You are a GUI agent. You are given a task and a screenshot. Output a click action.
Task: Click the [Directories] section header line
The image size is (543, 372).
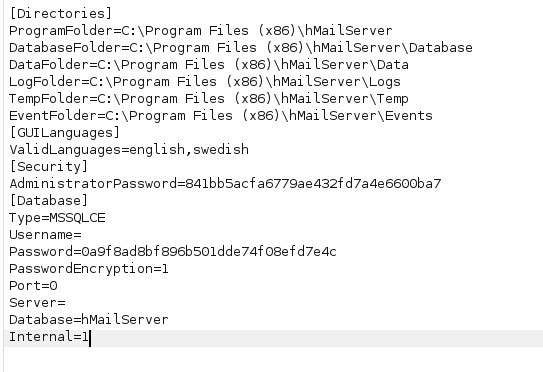[61, 14]
